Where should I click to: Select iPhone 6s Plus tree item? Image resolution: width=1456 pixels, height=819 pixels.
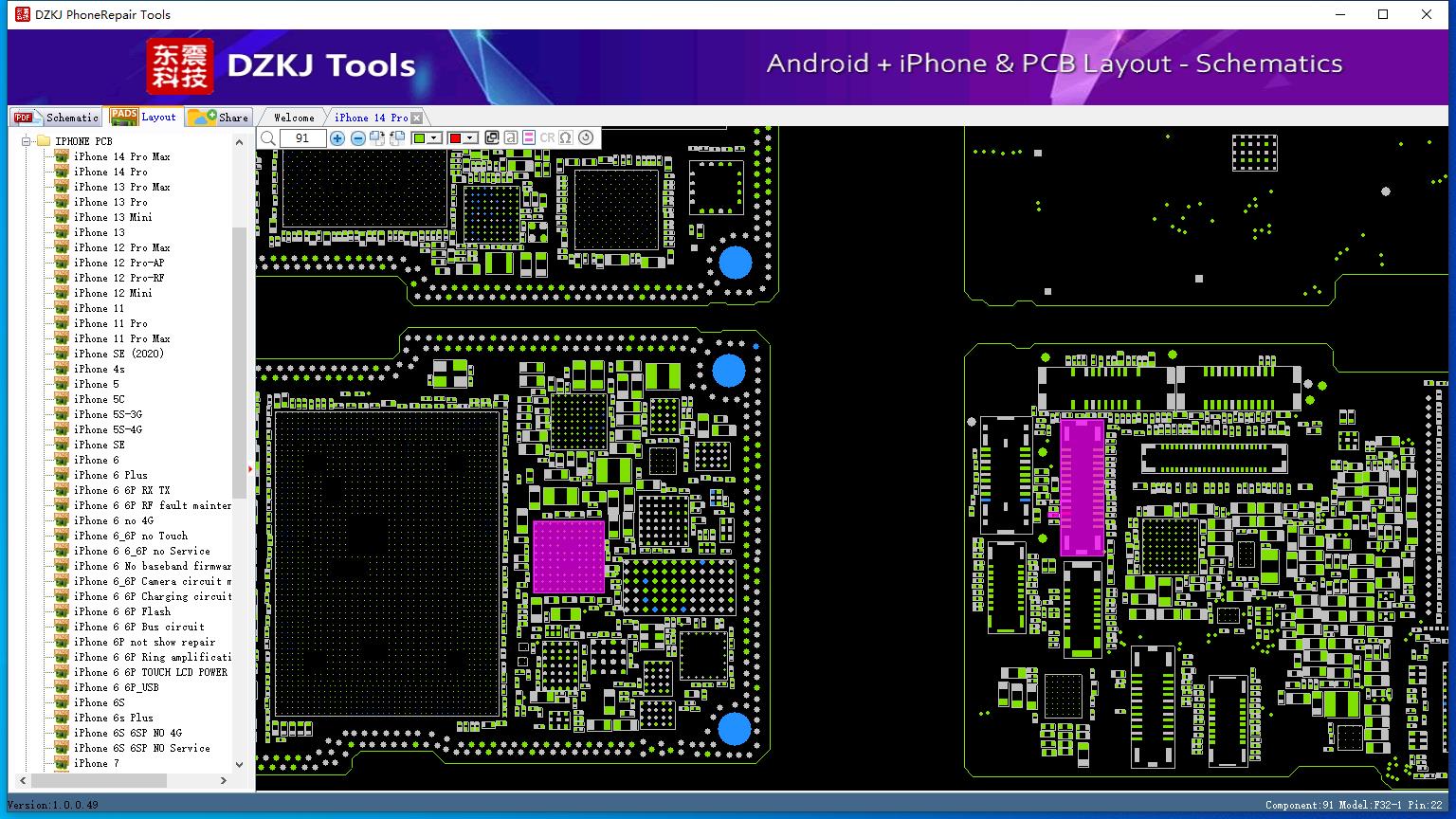114,718
